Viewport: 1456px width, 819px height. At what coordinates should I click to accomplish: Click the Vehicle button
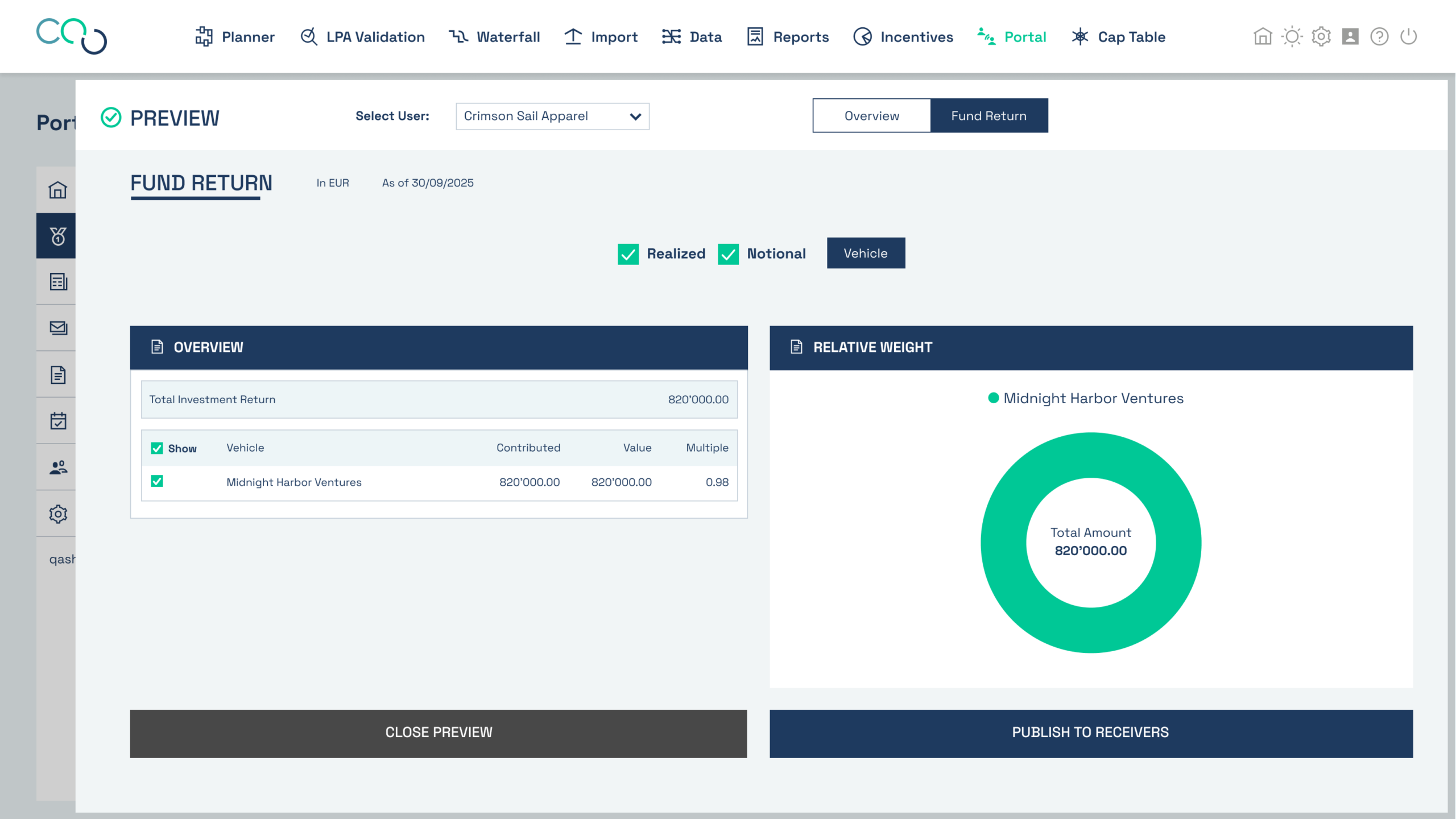(x=866, y=253)
